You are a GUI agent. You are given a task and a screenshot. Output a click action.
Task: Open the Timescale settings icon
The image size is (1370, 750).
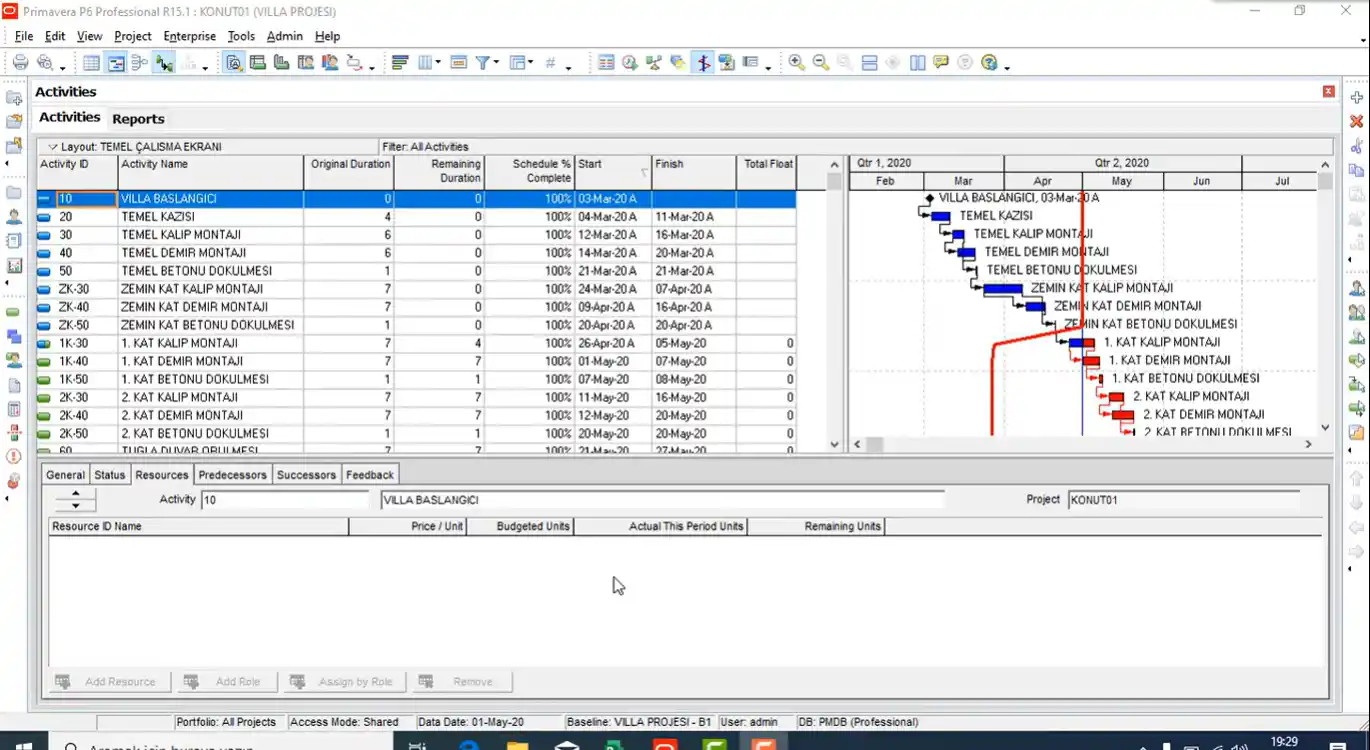click(x=459, y=63)
